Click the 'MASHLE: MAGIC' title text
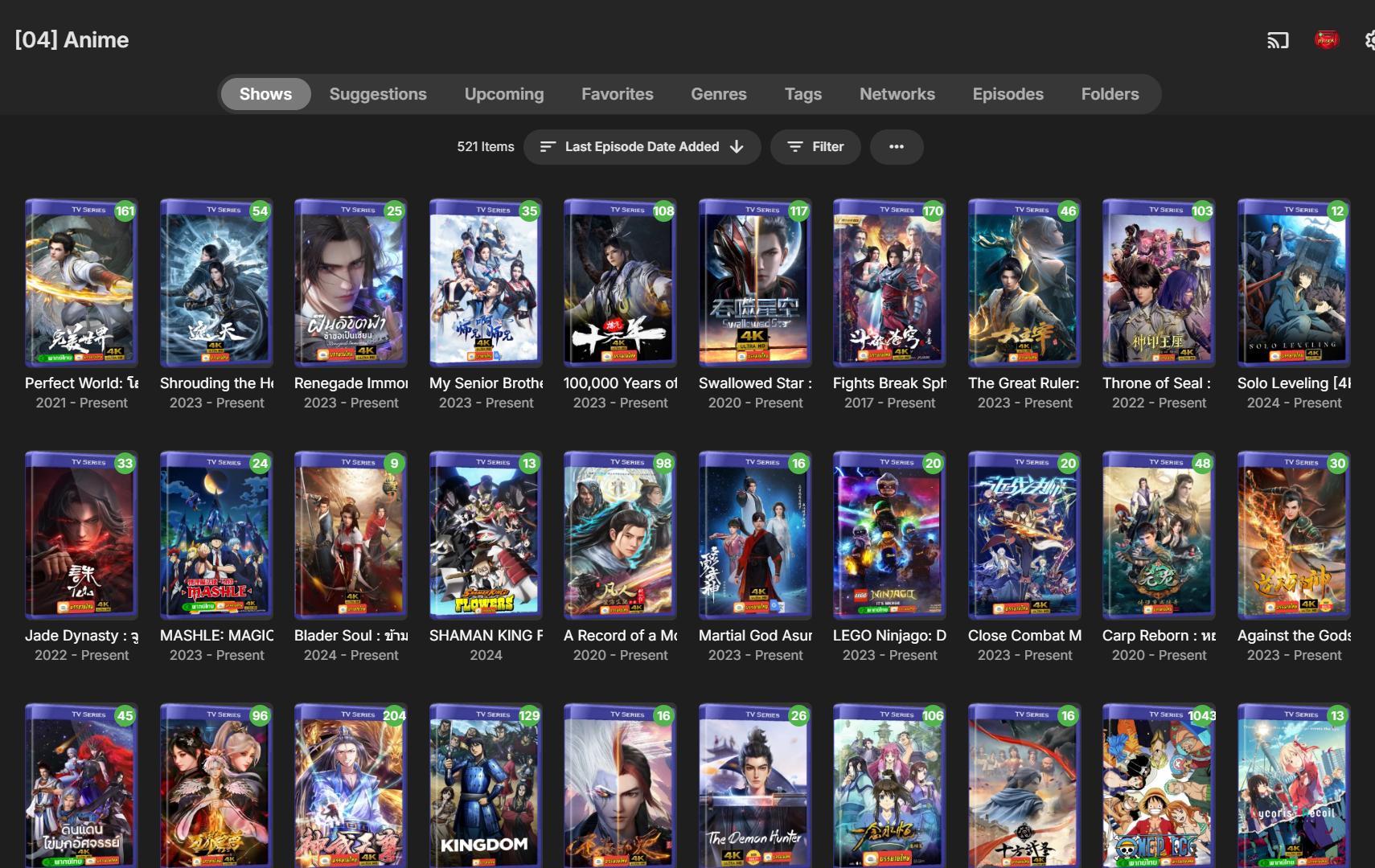The height and width of the screenshot is (868, 1375). [x=216, y=636]
